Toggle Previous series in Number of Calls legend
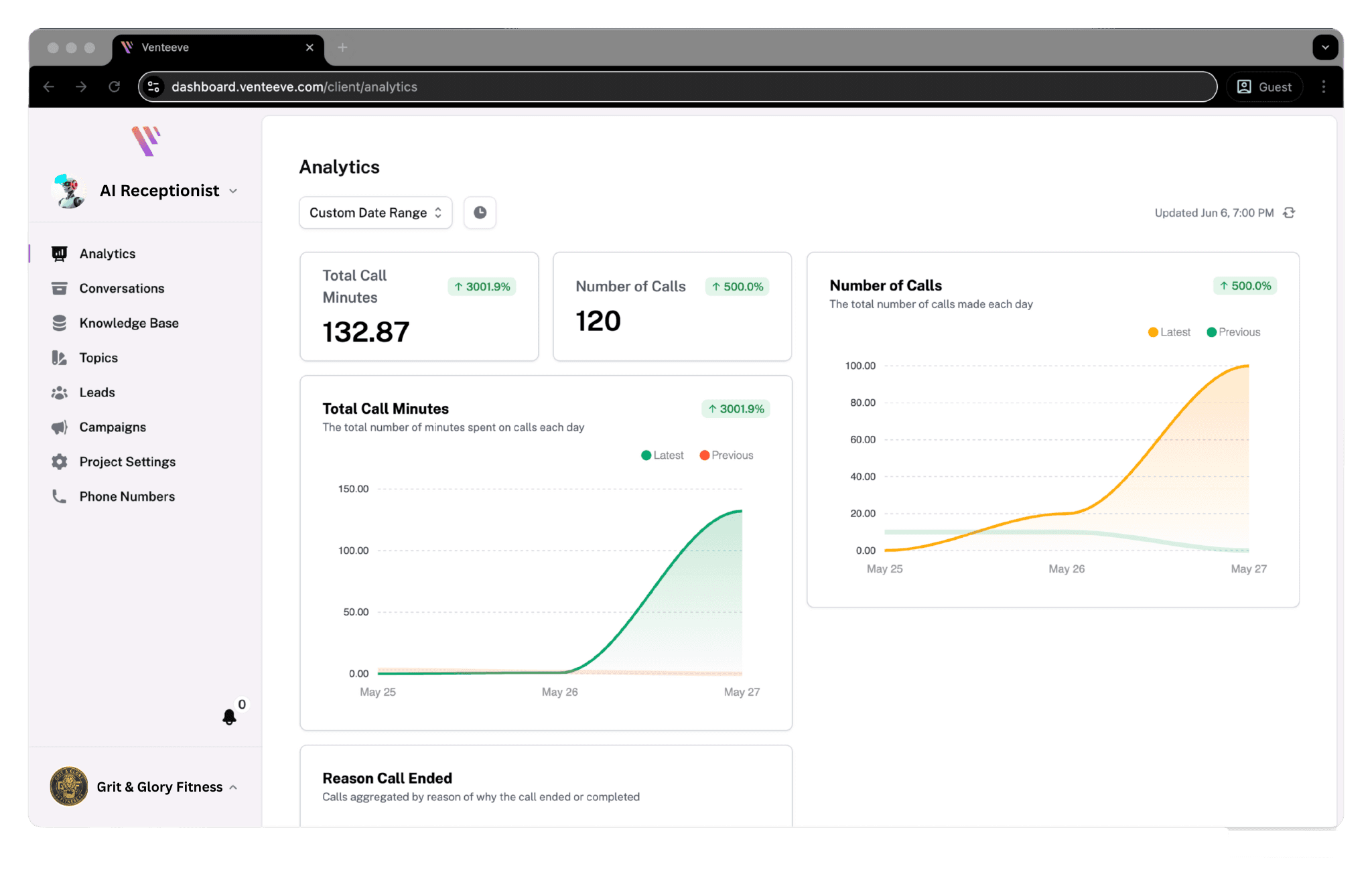The height and width of the screenshot is (872, 1372). click(x=1233, y=332)
